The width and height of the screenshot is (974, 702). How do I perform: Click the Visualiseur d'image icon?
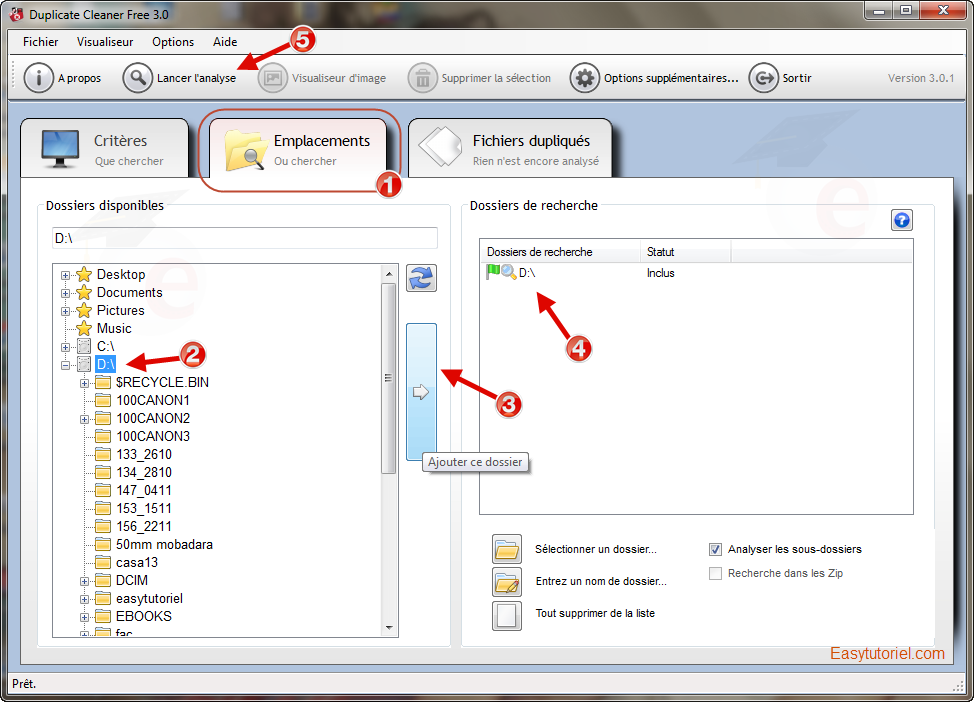(x=273, y=78)
